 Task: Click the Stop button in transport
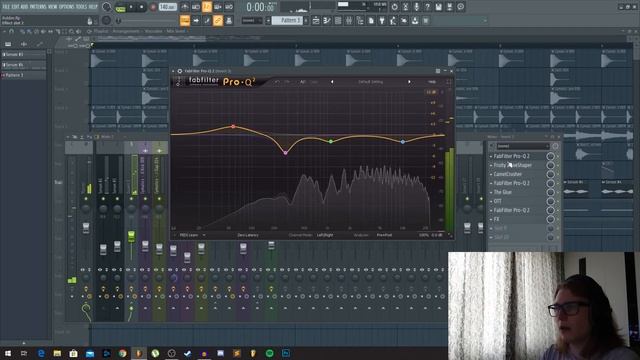[x=142, y=7]
